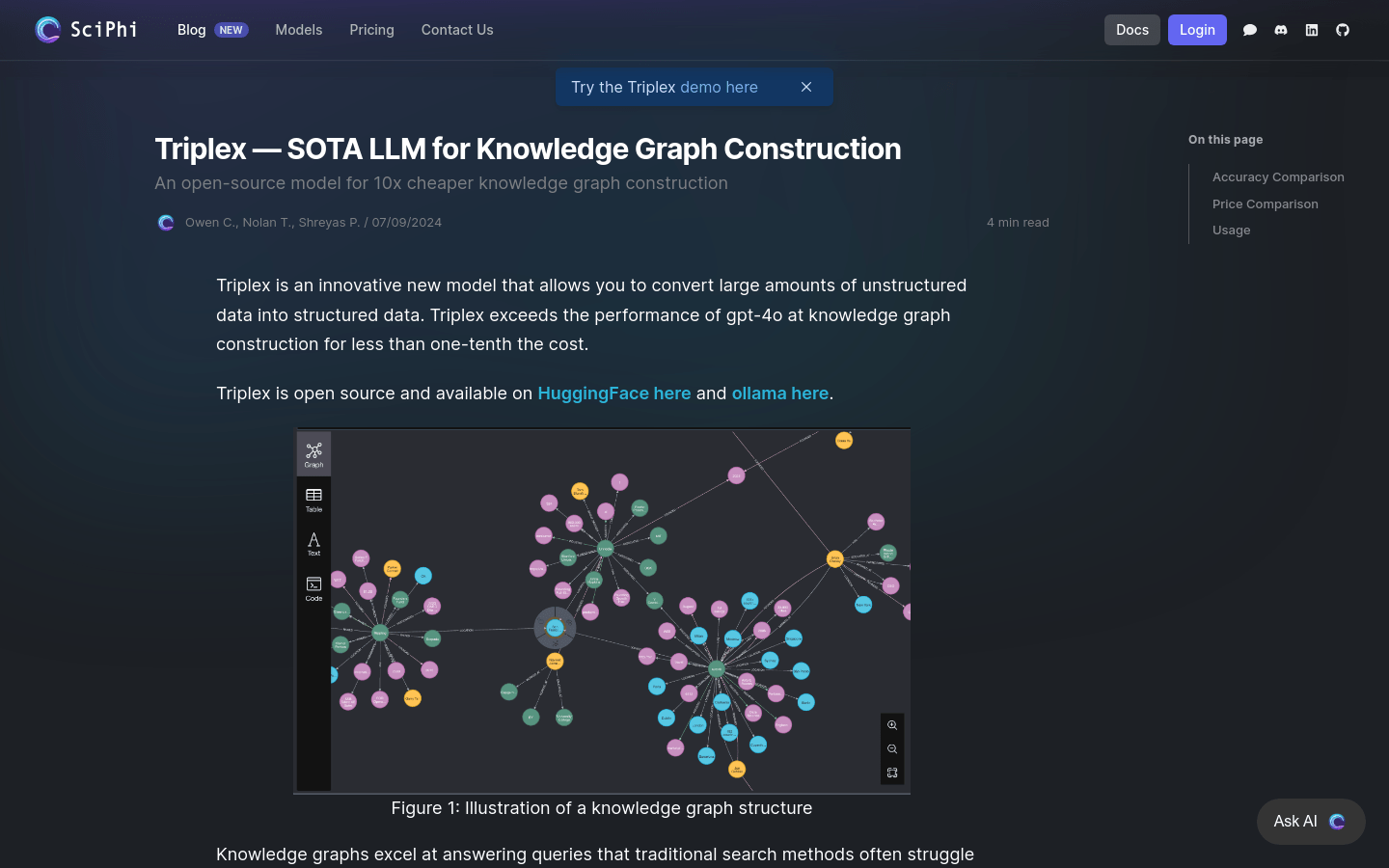Jump to Price Comparison section
The width and height of the screenshot is (1389, 868).
click(x=1266, y=203)
